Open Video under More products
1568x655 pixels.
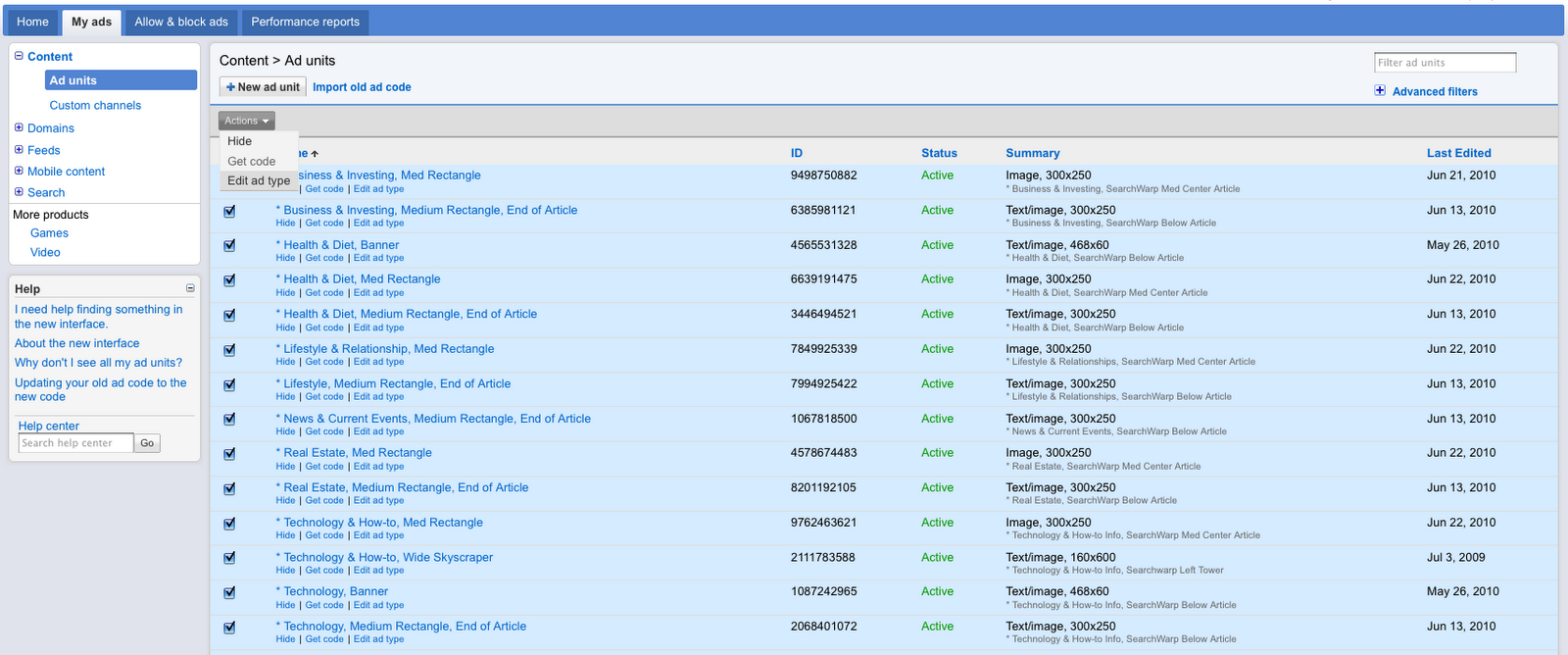click(45, 253)
